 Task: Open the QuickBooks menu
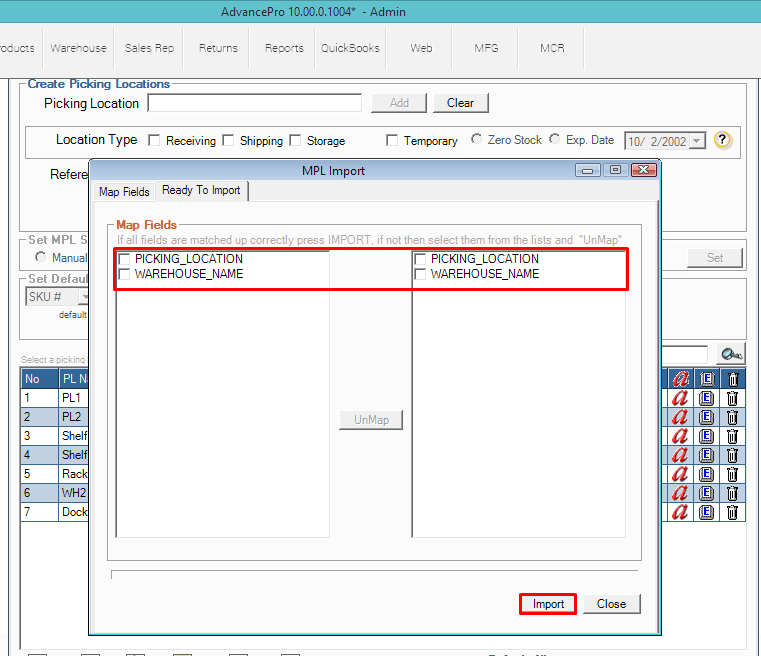click(350, 48)
